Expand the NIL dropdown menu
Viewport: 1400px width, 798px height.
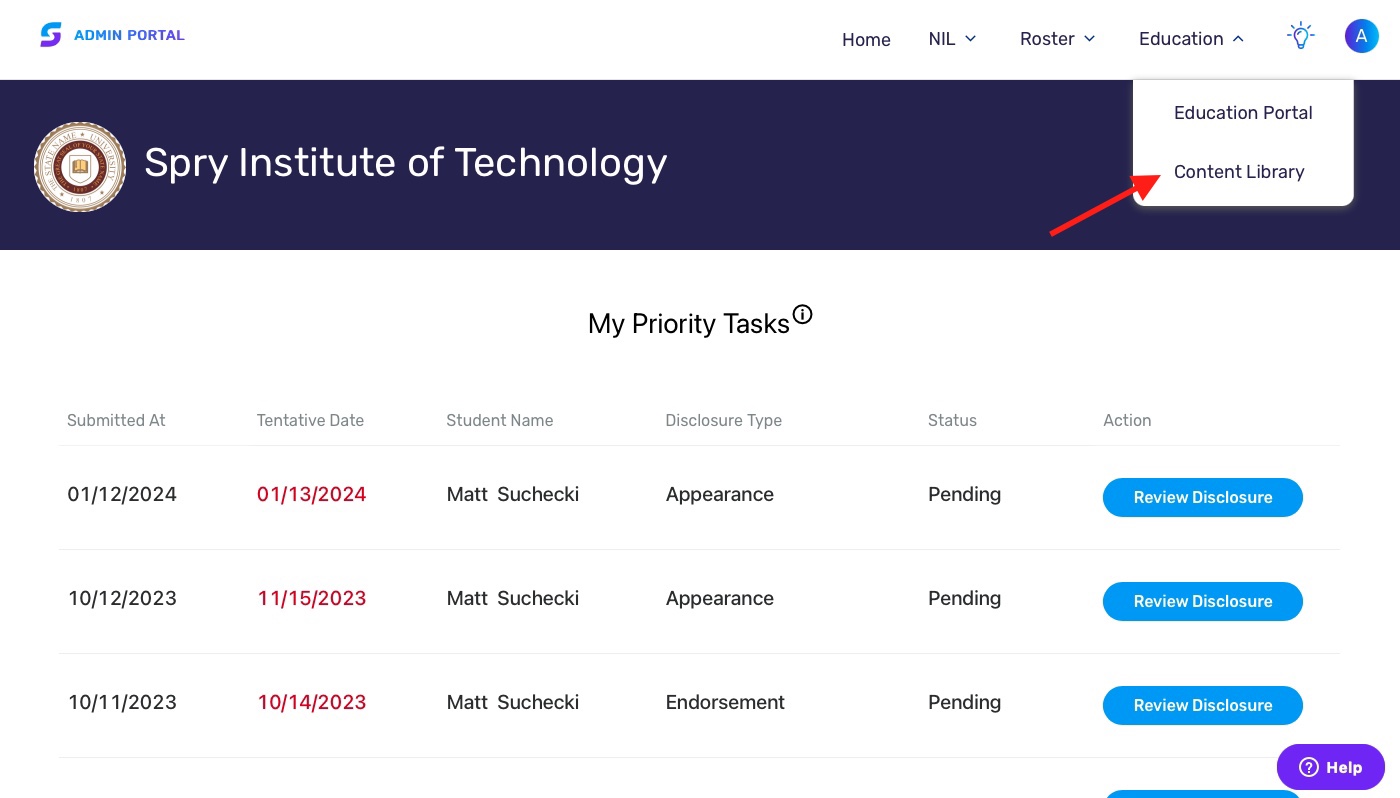click(952, 39)
